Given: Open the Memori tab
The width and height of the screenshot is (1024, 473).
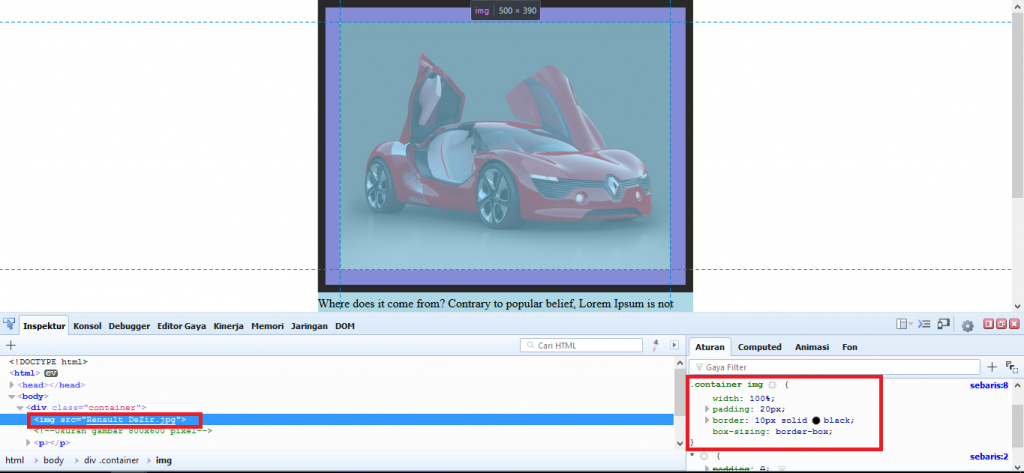Looking at the screenshot, I should [x=268, y=325].
